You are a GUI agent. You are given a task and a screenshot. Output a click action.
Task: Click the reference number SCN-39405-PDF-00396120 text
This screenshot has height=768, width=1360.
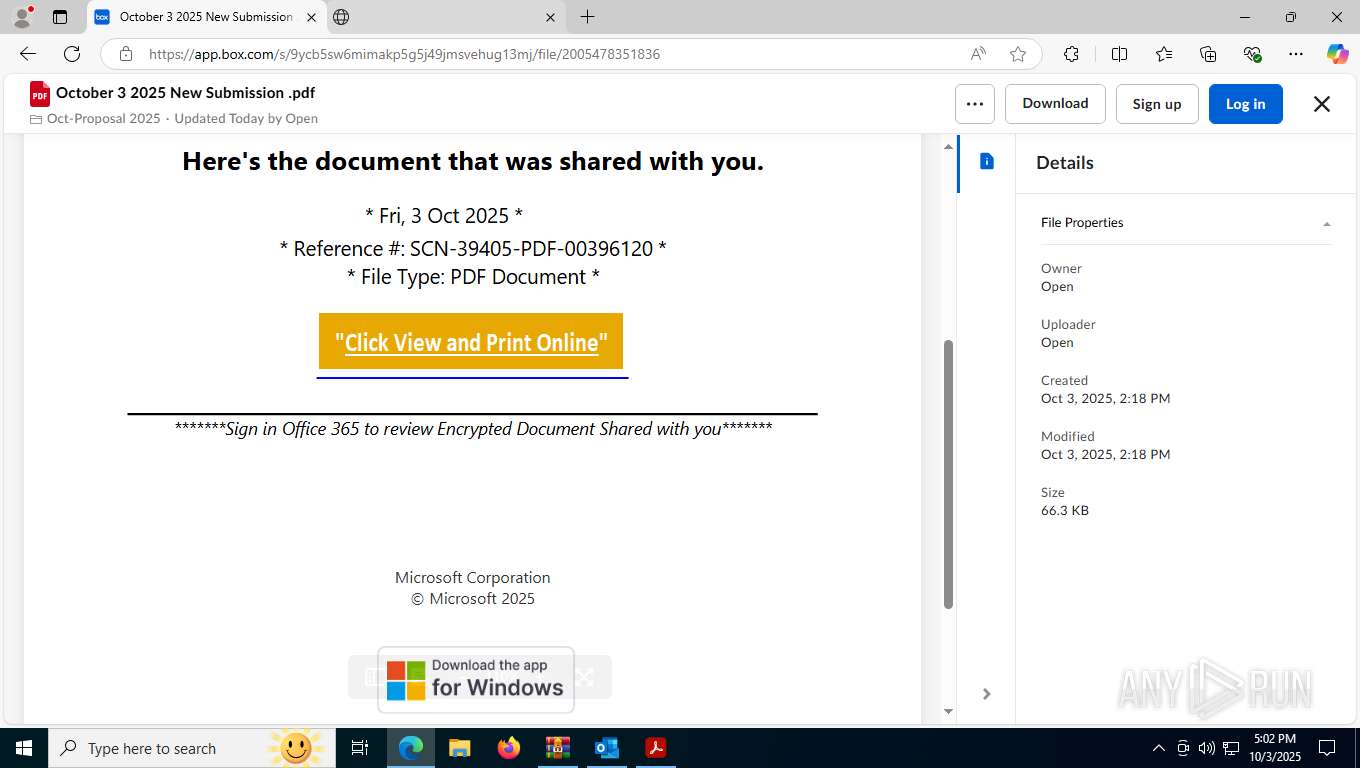click(531, 249)
